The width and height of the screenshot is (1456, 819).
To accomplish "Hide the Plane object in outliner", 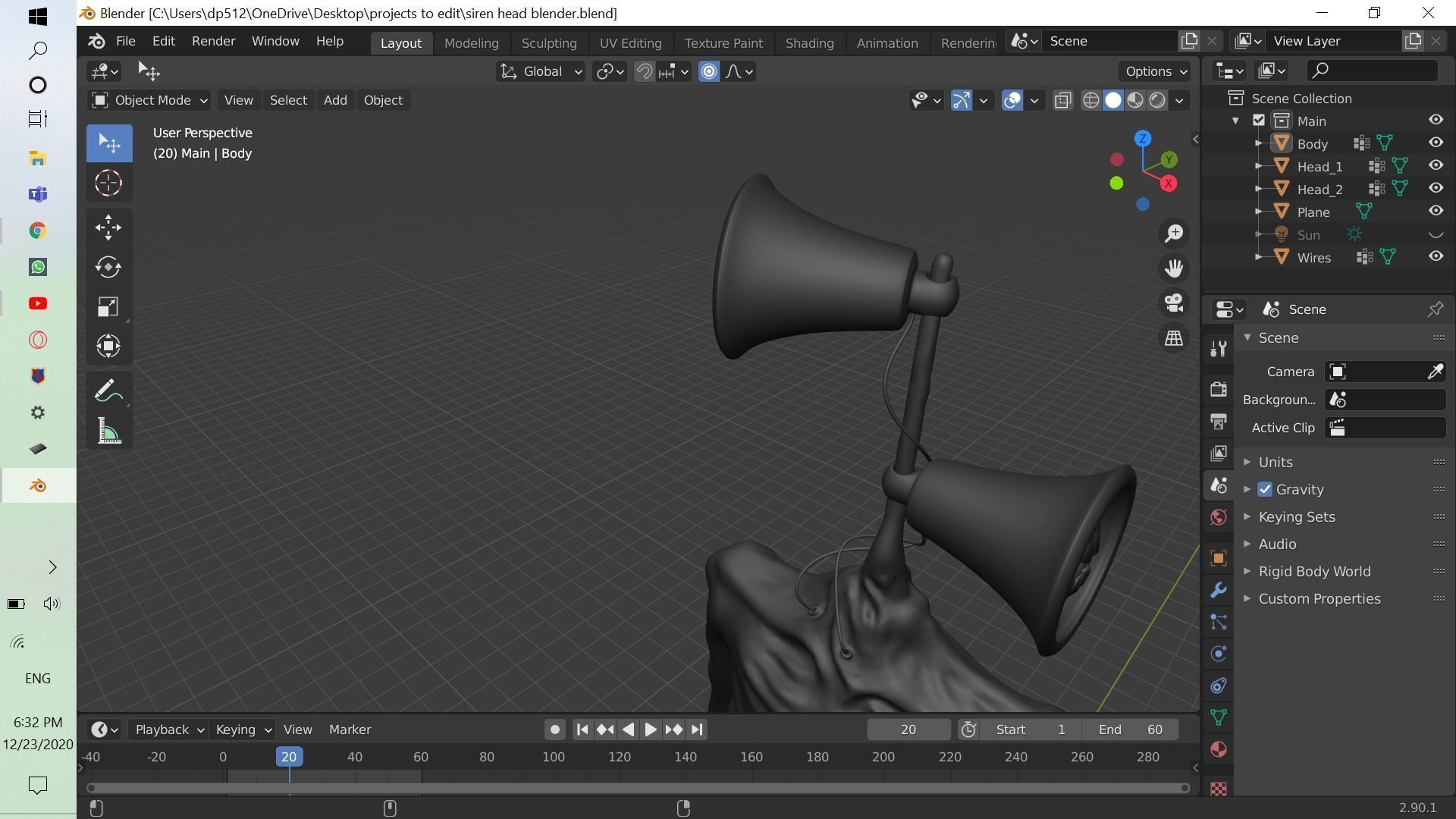I will pyautogui.click(x=1436, y=211).
